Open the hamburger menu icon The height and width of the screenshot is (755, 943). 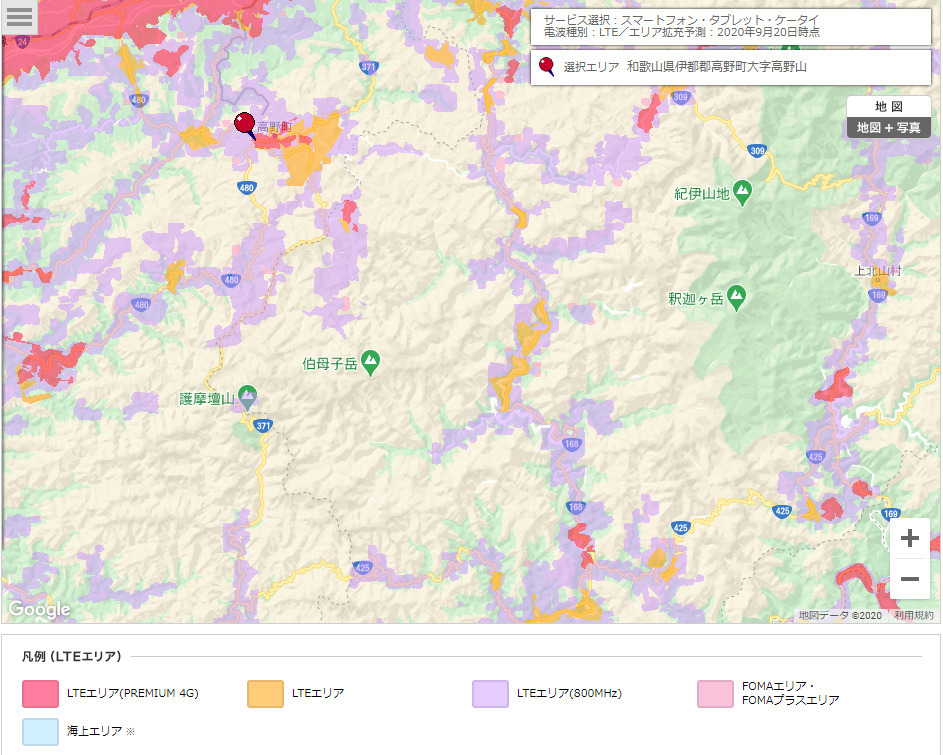19,16
